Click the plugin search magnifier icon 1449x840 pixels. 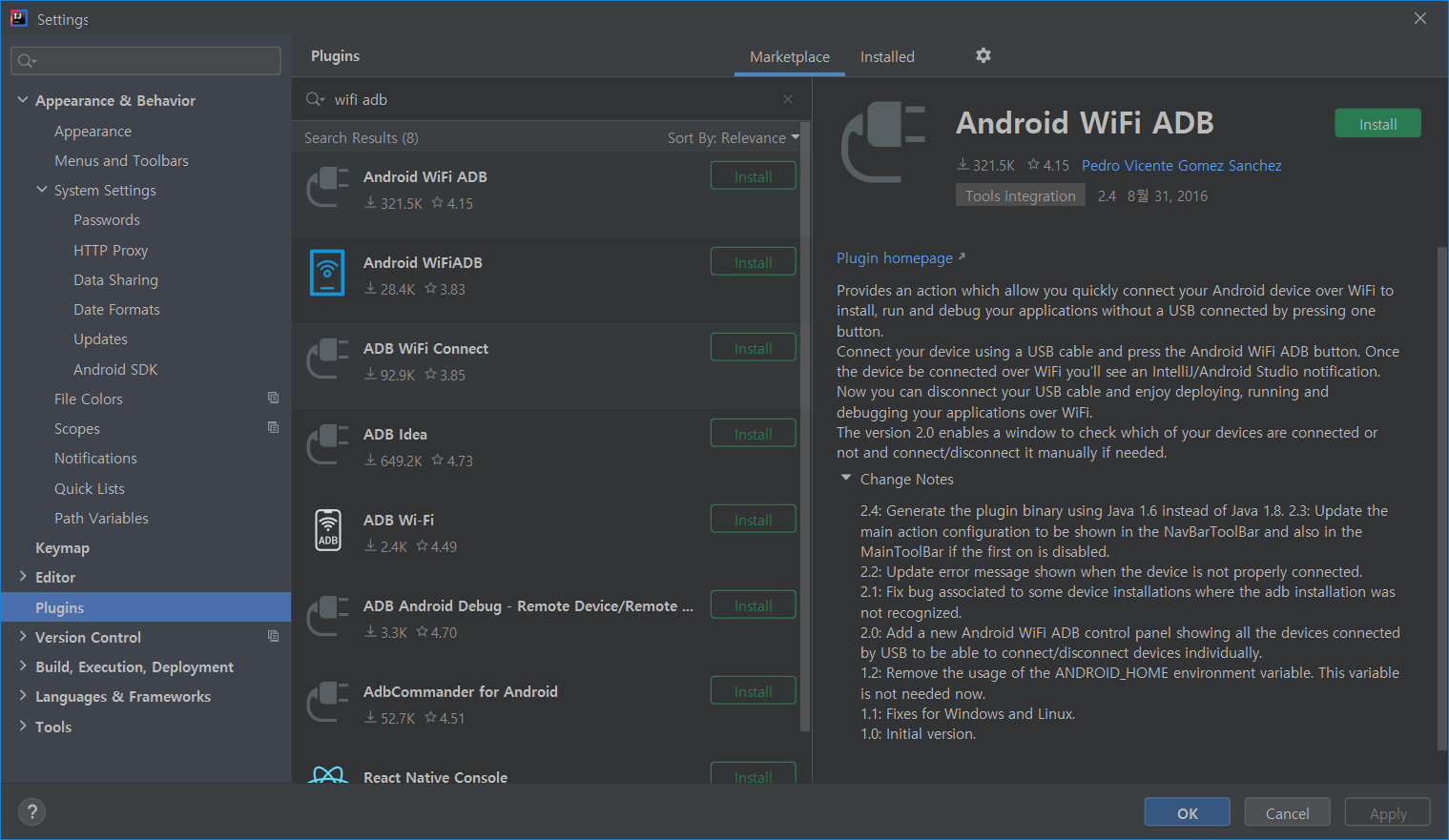coord(315,99)
